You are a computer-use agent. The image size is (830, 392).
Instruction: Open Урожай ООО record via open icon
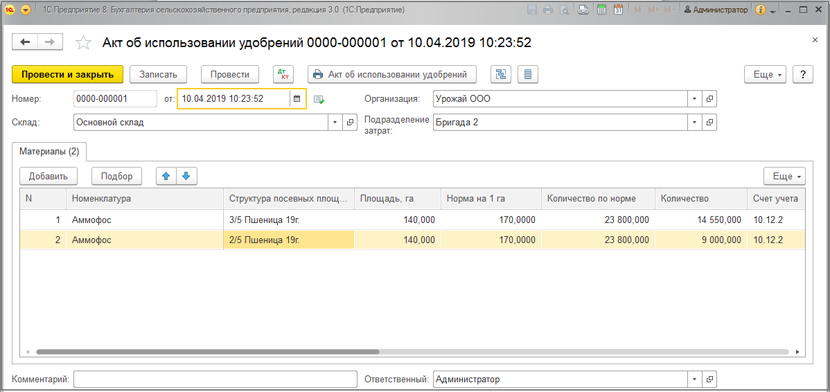point(709,98)
